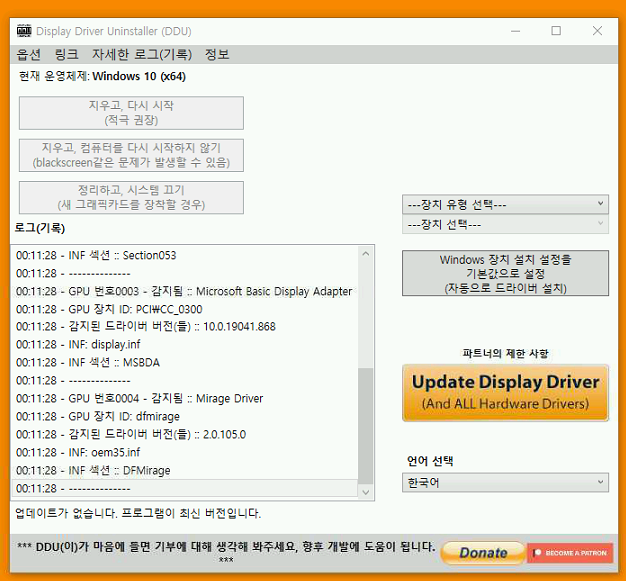
Task: Open the 옵션 menu
Action: pyautogui.click(x=28, y=54)
